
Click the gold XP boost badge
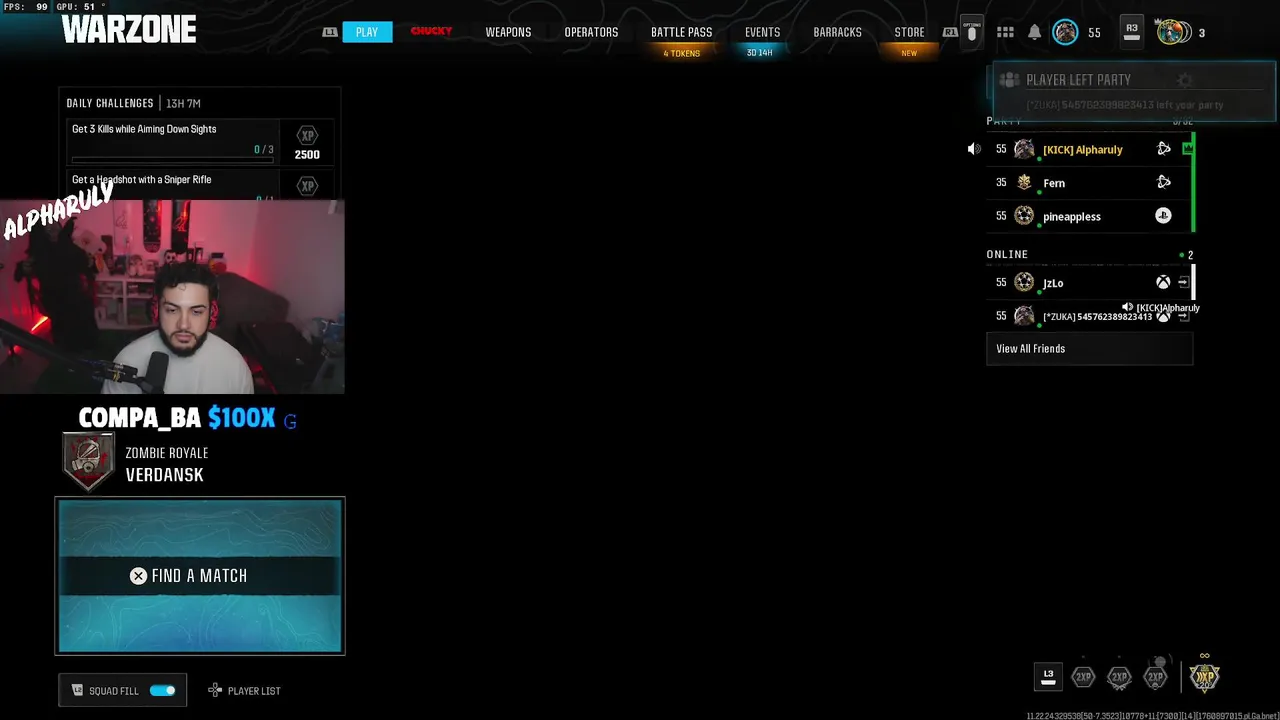click(1205, 676)
